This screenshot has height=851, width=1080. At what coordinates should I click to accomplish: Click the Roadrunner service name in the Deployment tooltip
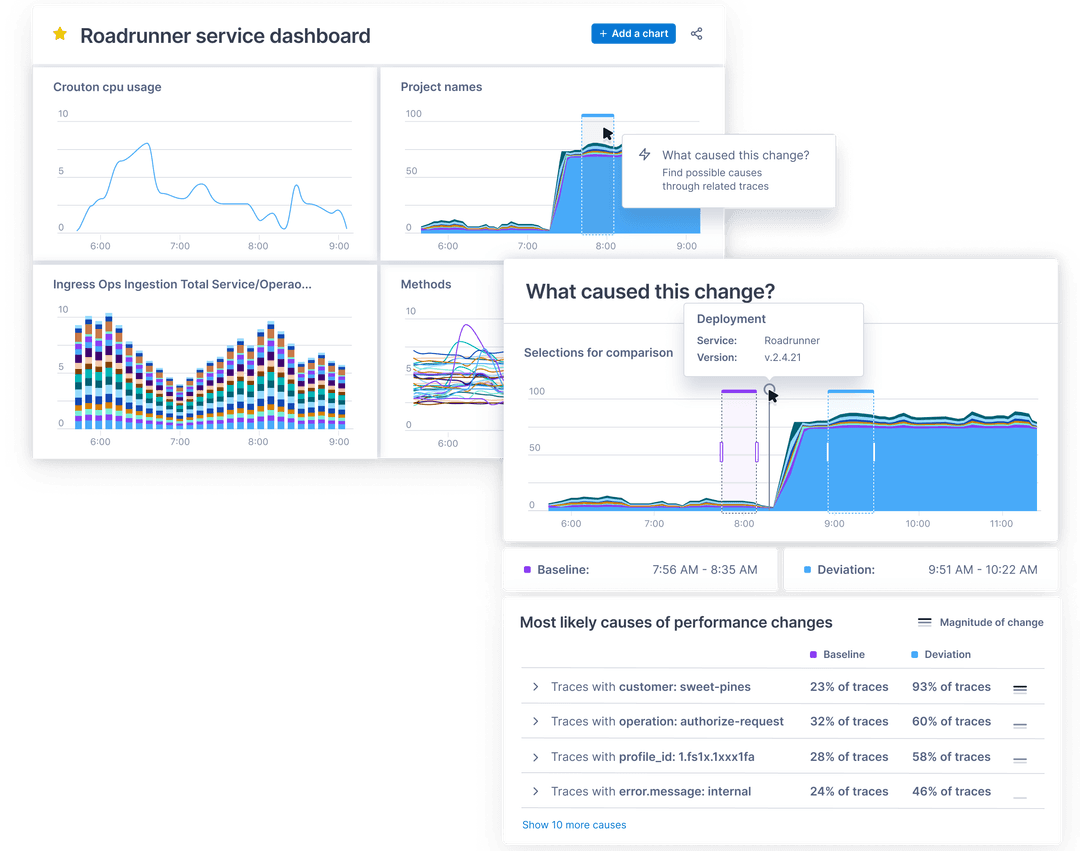[791, 340]
